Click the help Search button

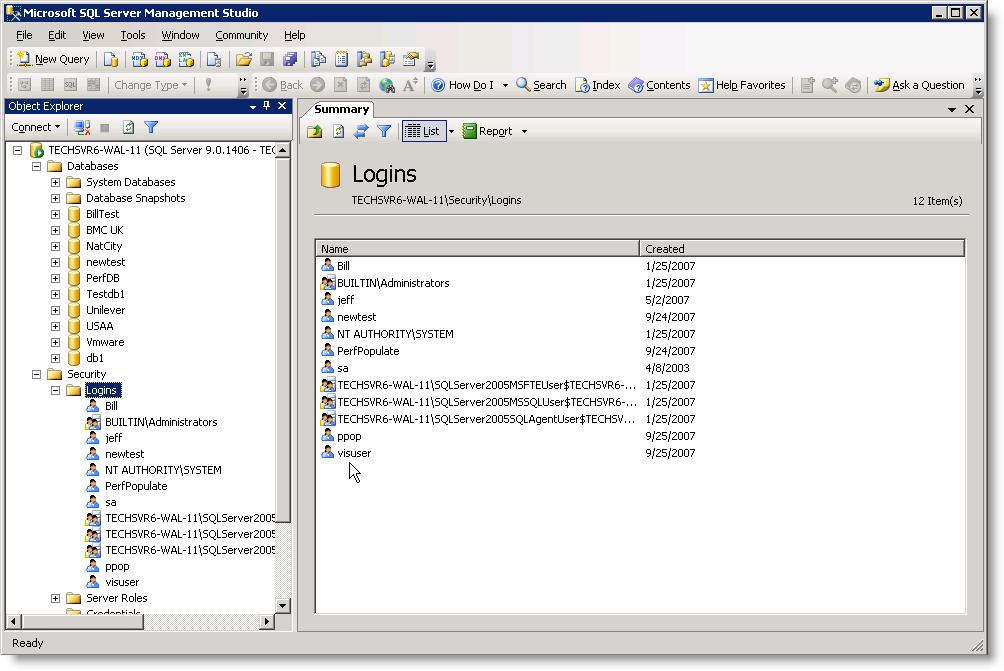click(x=542, y=85)
